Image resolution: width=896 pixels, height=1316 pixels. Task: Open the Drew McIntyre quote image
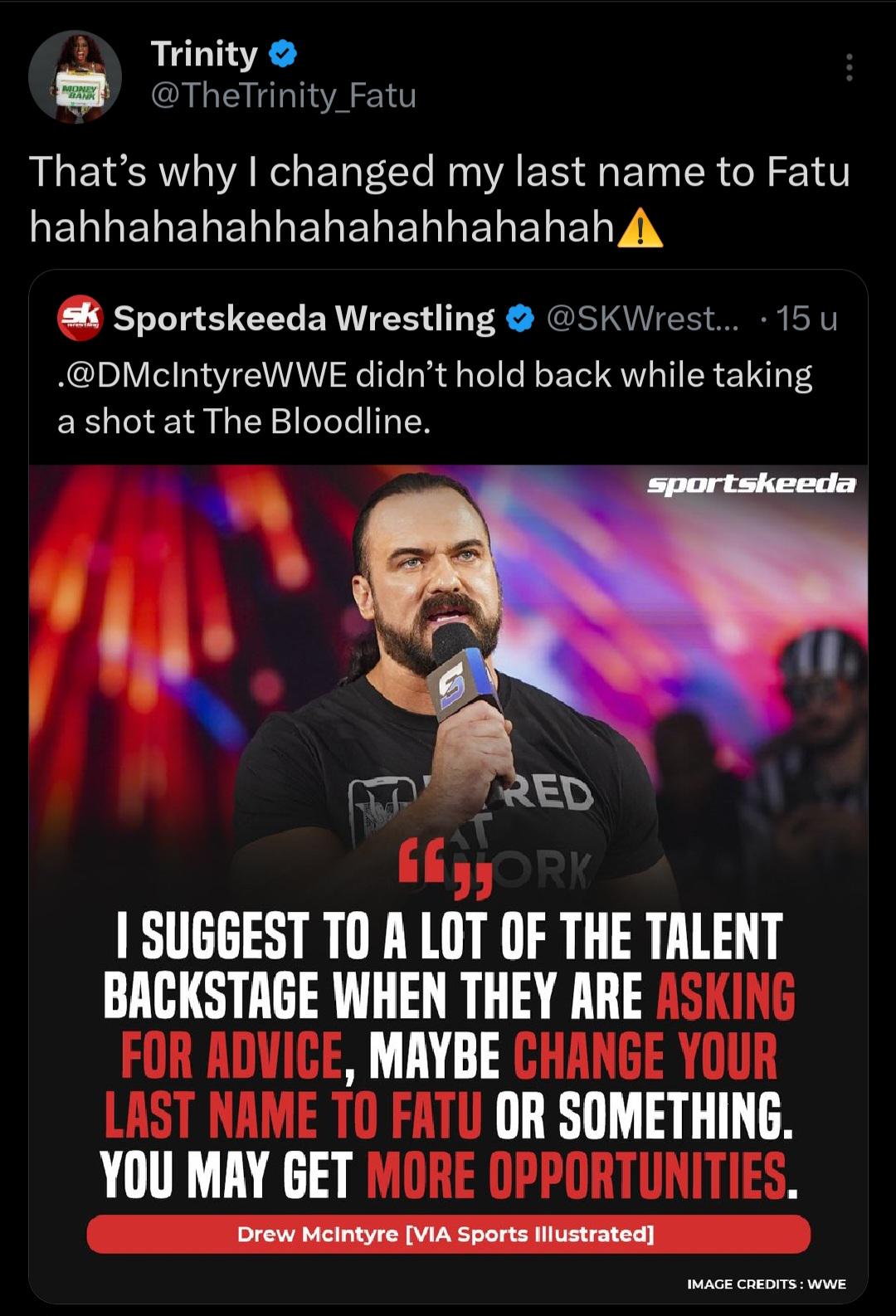point(448,884)
